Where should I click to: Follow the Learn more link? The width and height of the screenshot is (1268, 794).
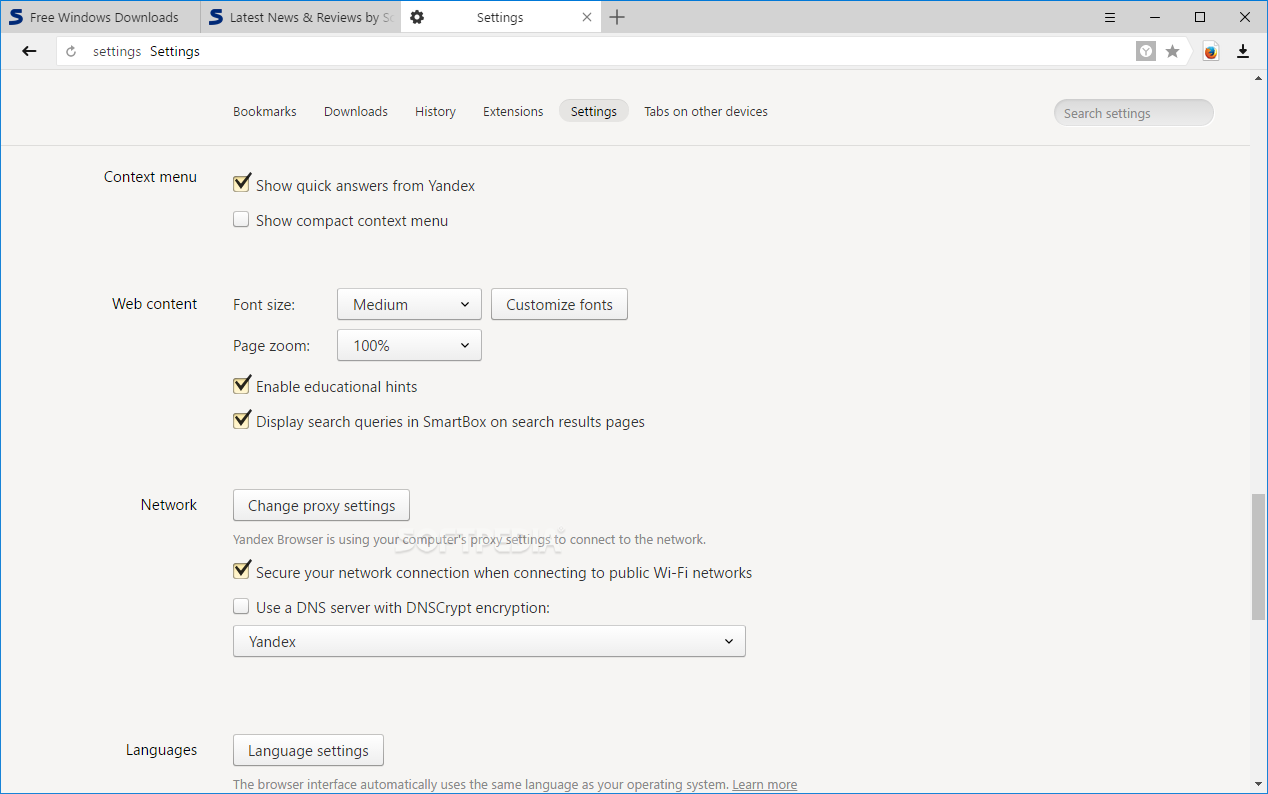tap(765, 784)
